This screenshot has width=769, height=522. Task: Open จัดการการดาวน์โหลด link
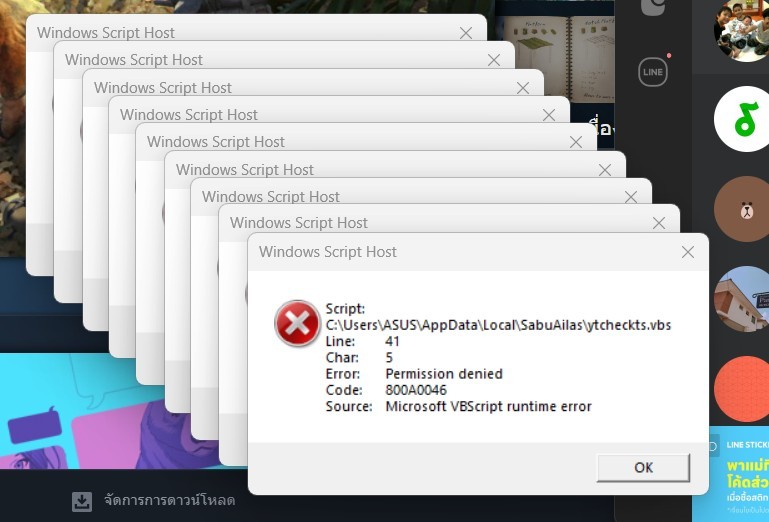[x=169, y=500]
